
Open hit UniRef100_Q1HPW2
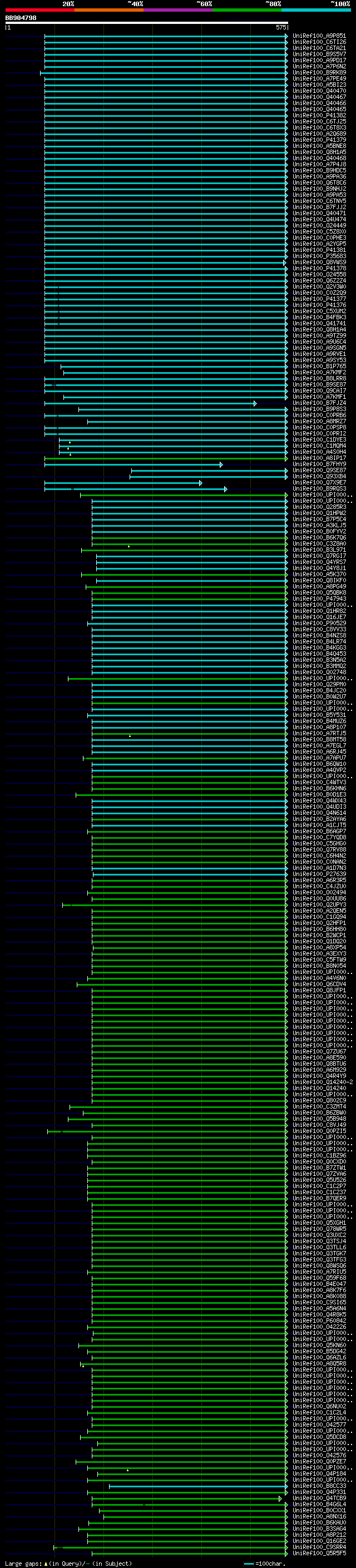[x=319, y=513]
